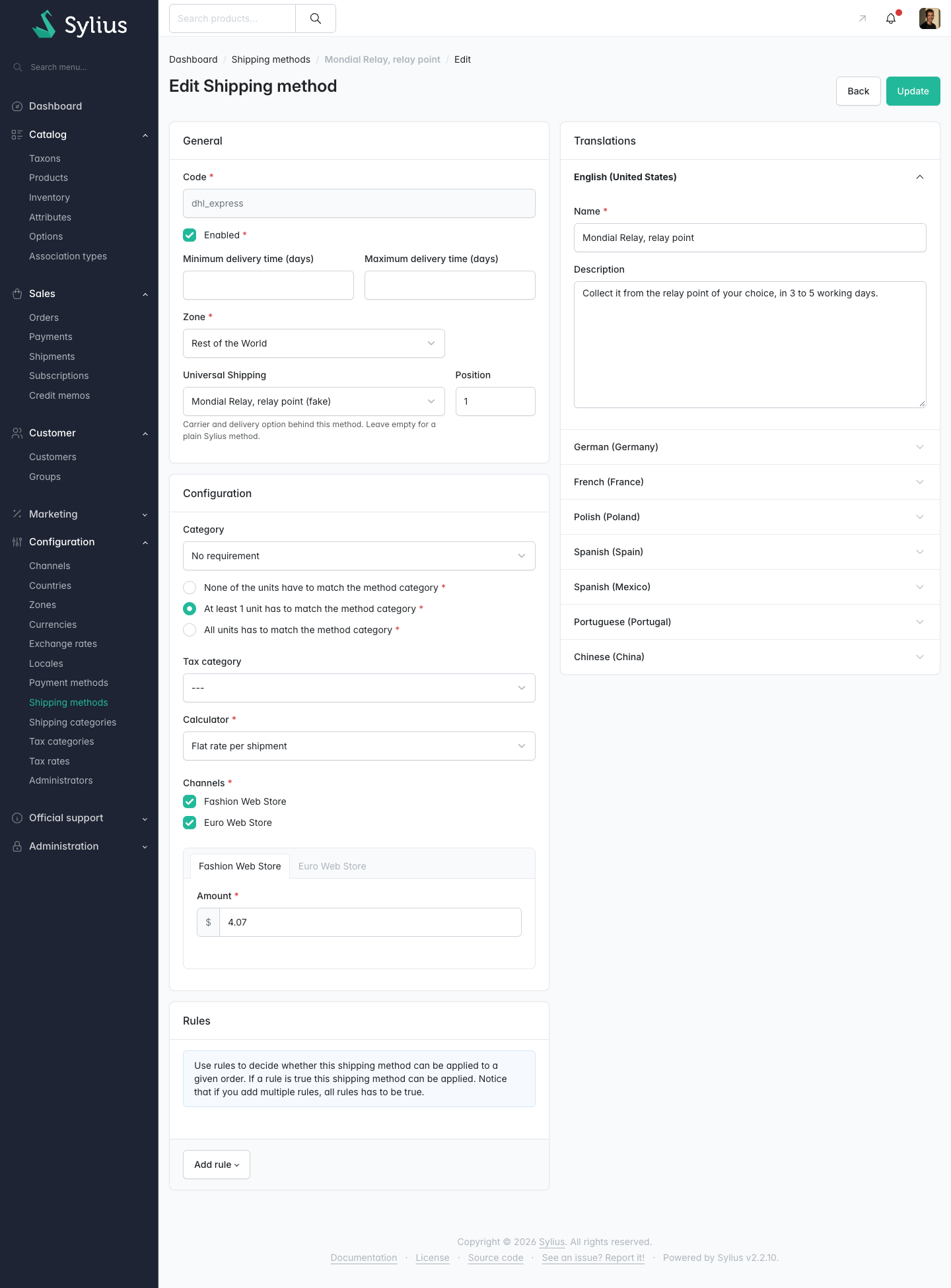Viewport: 951px width, 1288px height.
Task: Click the Update button
Action: (913, 91)
